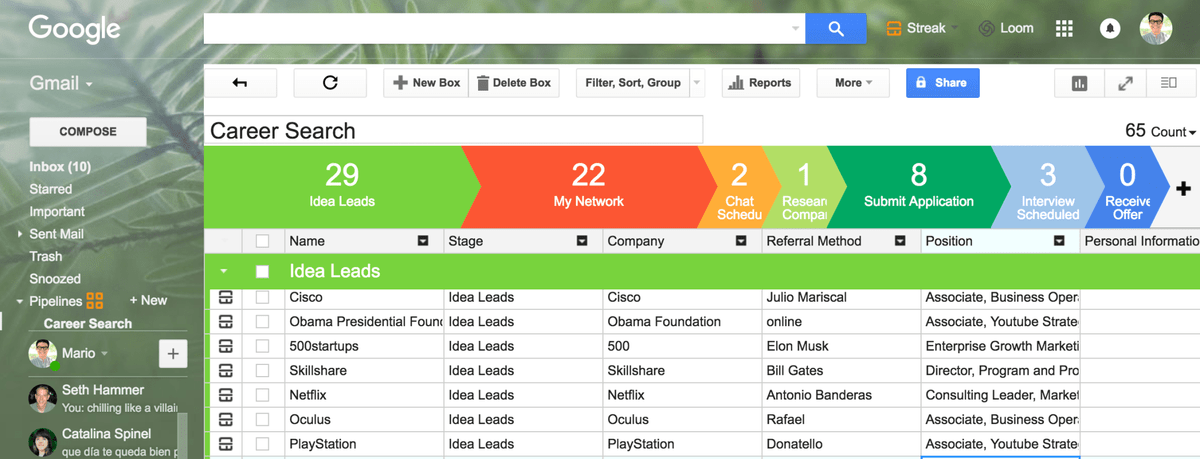This screenshot has height=459, width=1200.
Task: Refresh the pipeline view
Action: pyautogui.click(x=330, y=83)
